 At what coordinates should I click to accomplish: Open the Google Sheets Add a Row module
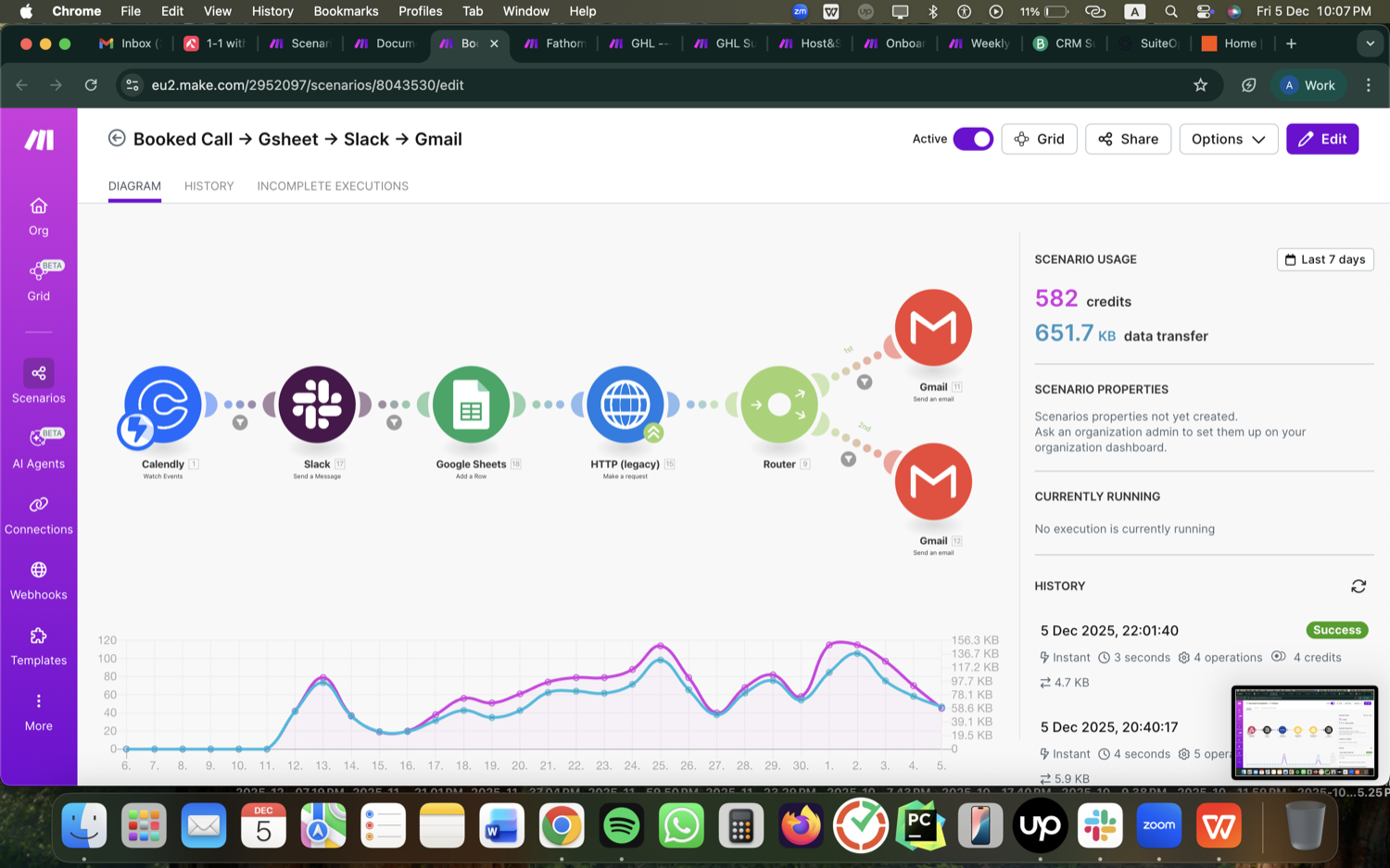pyautogui.click(x=471, y=404)
